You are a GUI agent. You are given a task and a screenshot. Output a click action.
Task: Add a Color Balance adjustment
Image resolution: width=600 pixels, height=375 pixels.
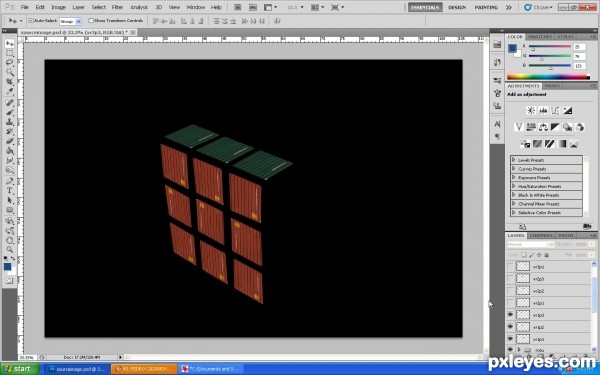pos(543,127)
